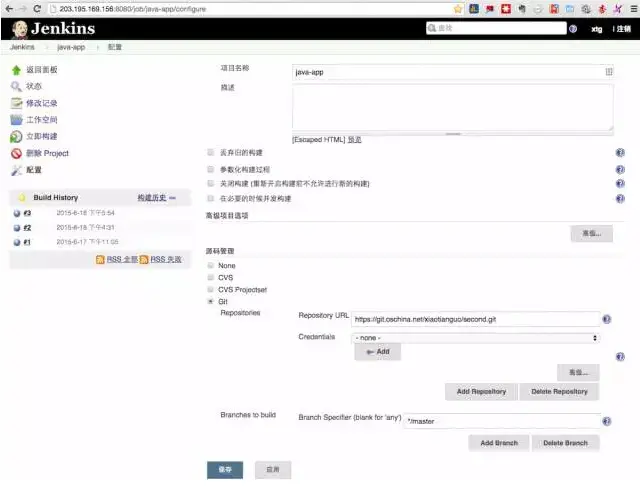Viewport: 640px width, 486px height.
Task: Click the configure tools icon in the sidebar
Action: point(16,170)
